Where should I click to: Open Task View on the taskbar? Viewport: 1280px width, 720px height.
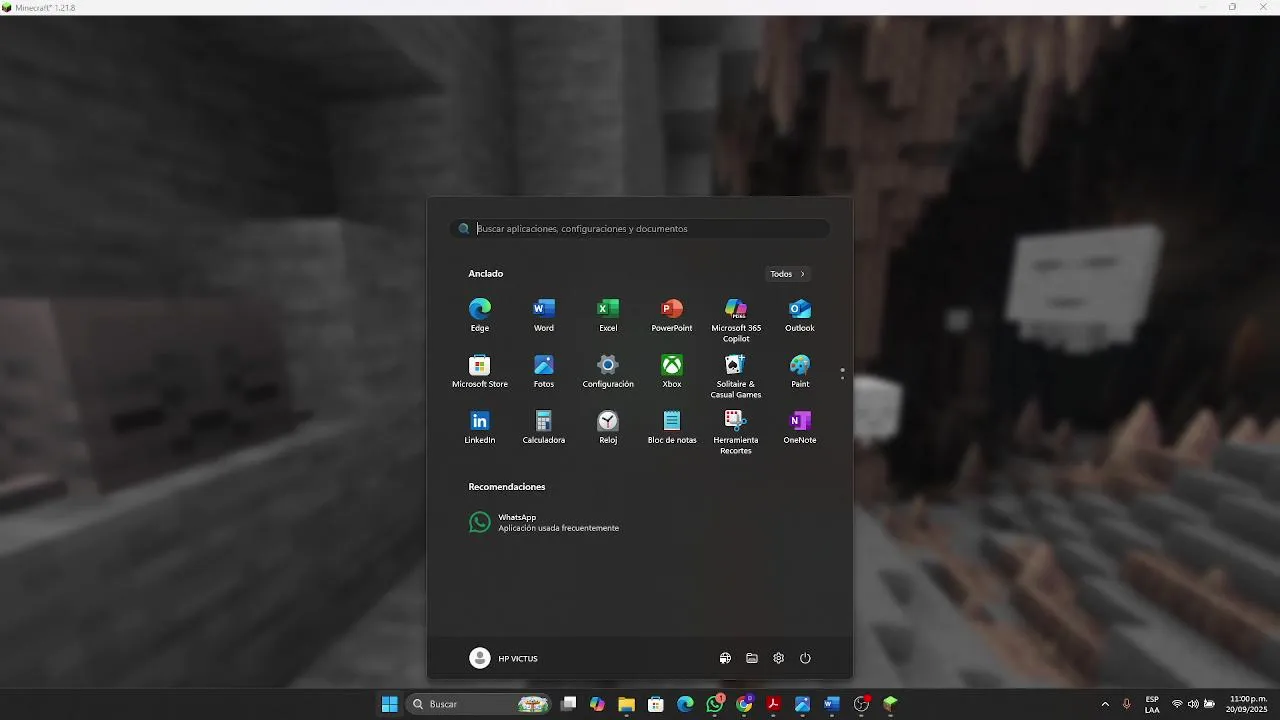[569, 704]
